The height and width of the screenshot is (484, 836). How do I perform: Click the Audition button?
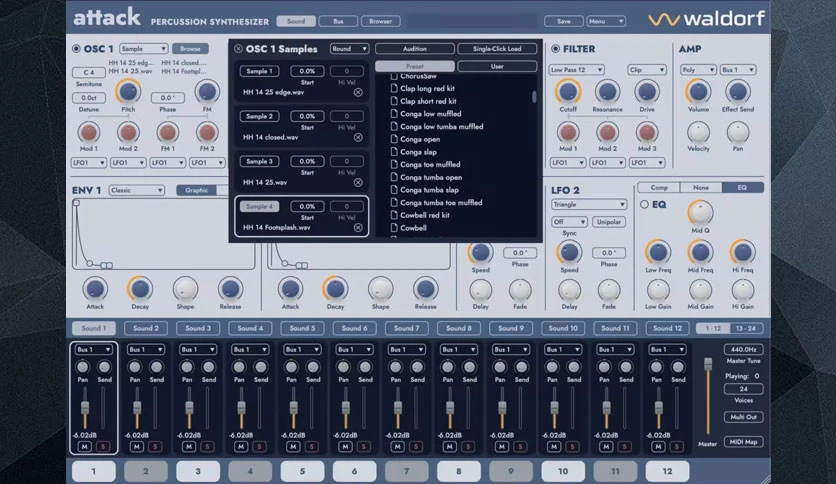pyautogui.click(x=414, y=49)
